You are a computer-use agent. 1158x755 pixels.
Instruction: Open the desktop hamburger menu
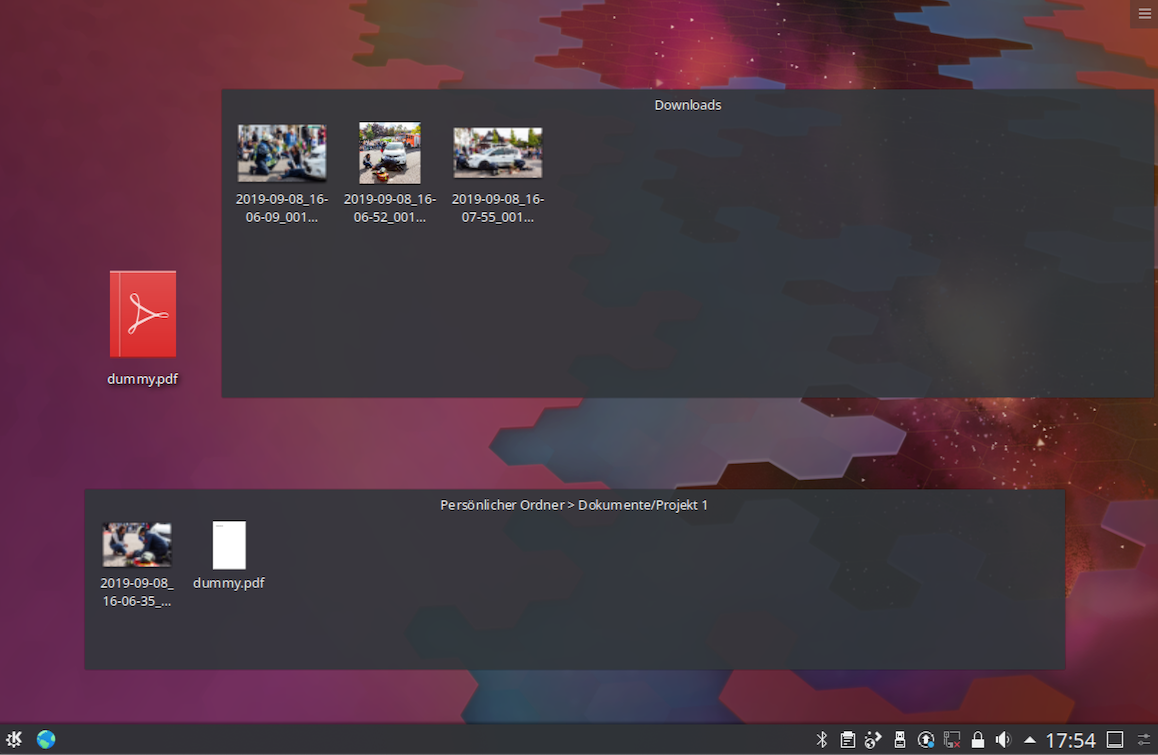pos(1144,13)
